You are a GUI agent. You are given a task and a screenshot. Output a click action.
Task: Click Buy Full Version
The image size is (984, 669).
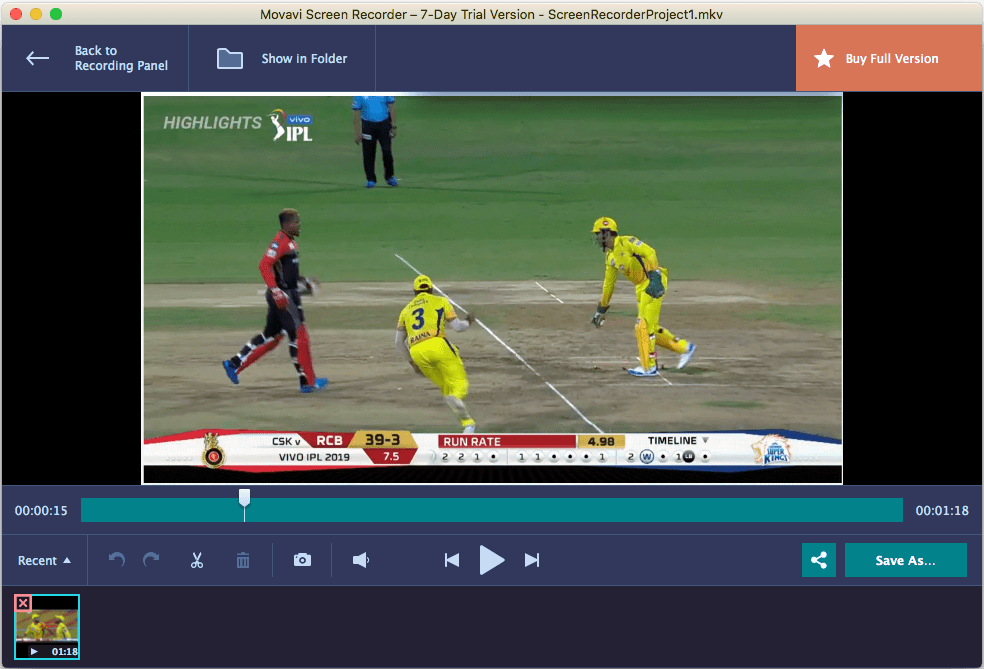tap(889, 58)
